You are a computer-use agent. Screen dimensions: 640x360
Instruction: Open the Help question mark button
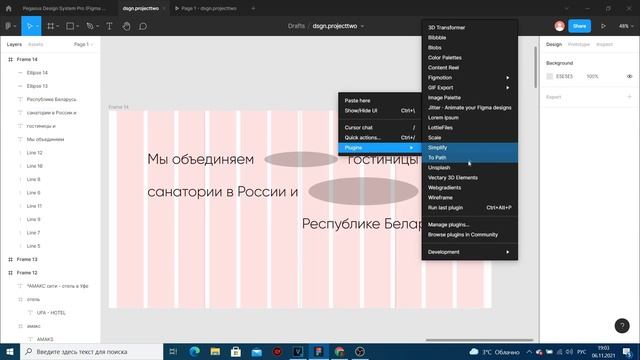point(622,326)
